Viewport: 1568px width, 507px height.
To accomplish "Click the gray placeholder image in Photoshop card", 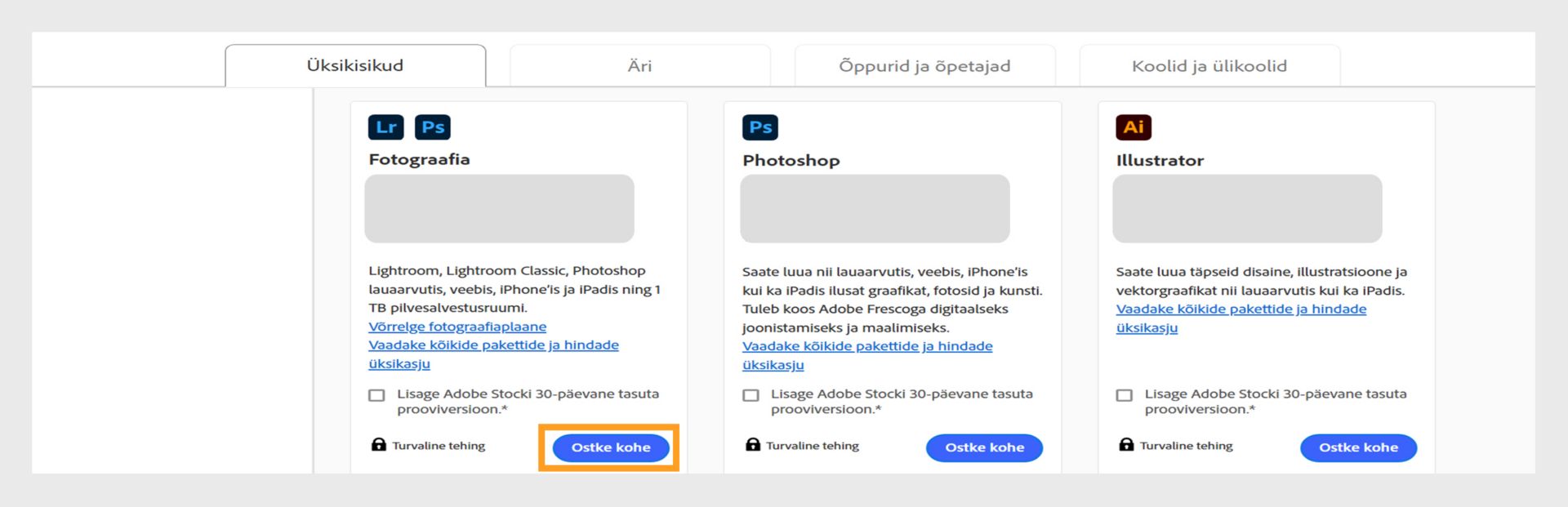I will coord(875,209).
